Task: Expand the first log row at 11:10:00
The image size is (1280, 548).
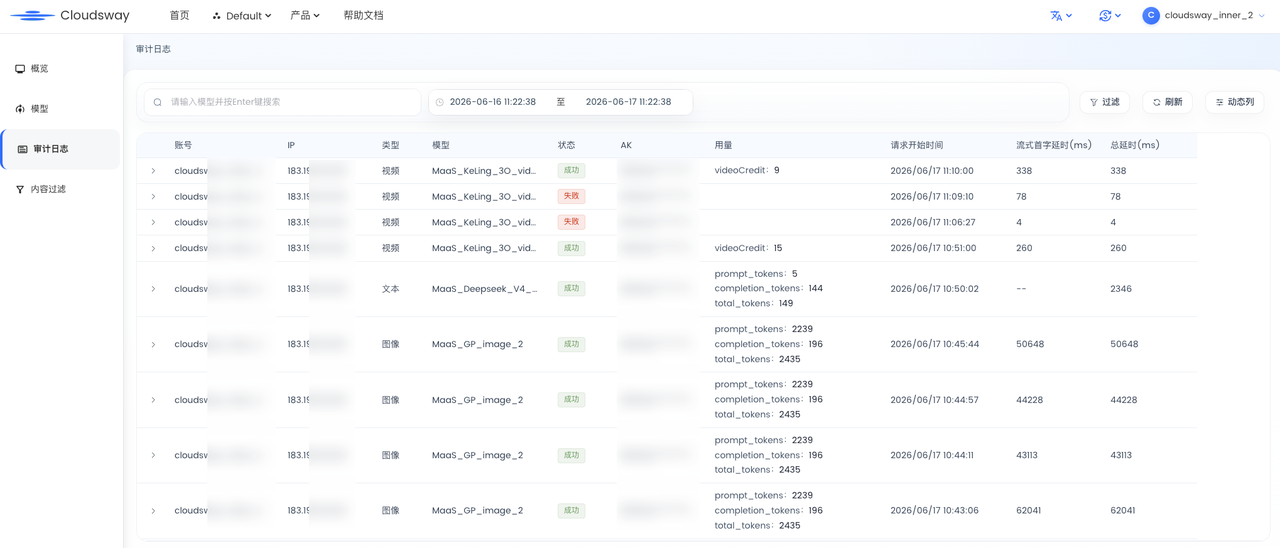Action: pyautogui.click(x=153, y=171)
